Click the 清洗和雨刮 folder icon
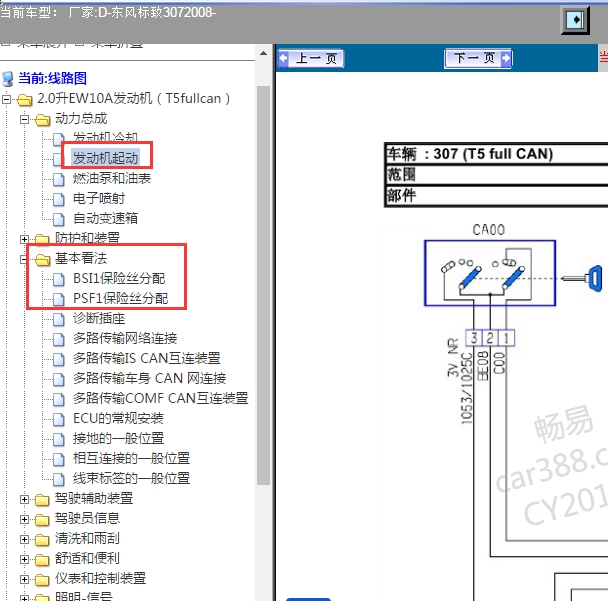Viewport: 608px width, 601px height. pos(42,540)
